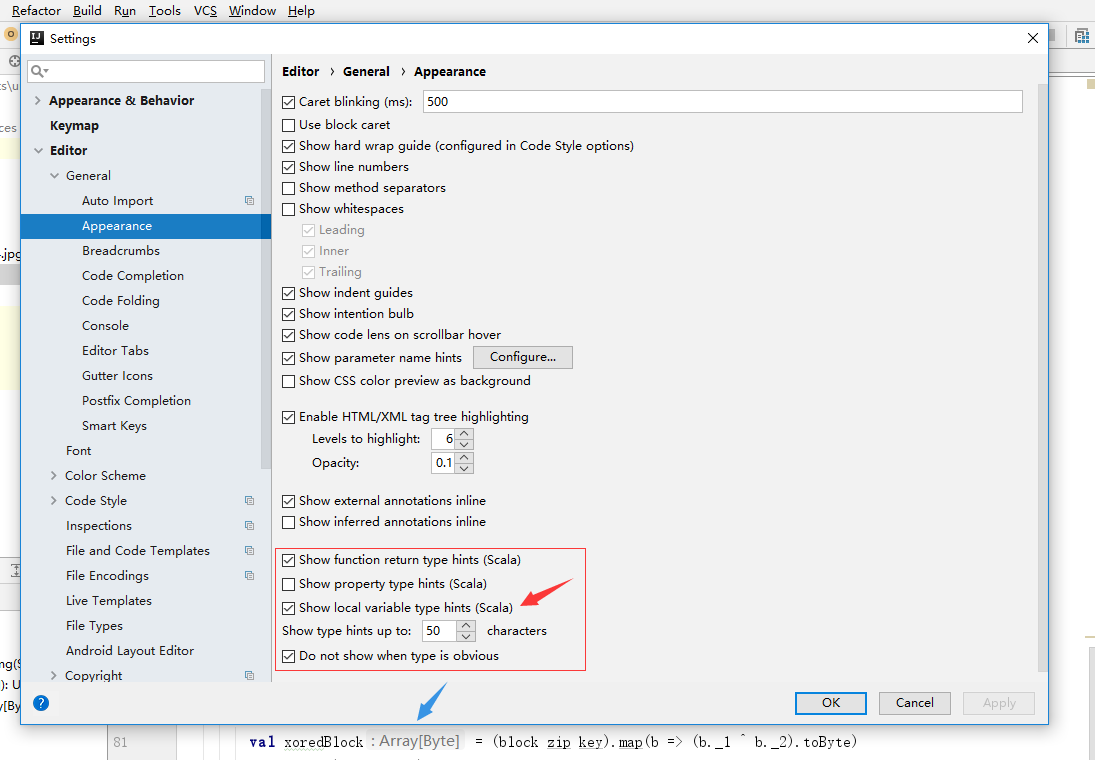Expand the Copyright node

54,675
